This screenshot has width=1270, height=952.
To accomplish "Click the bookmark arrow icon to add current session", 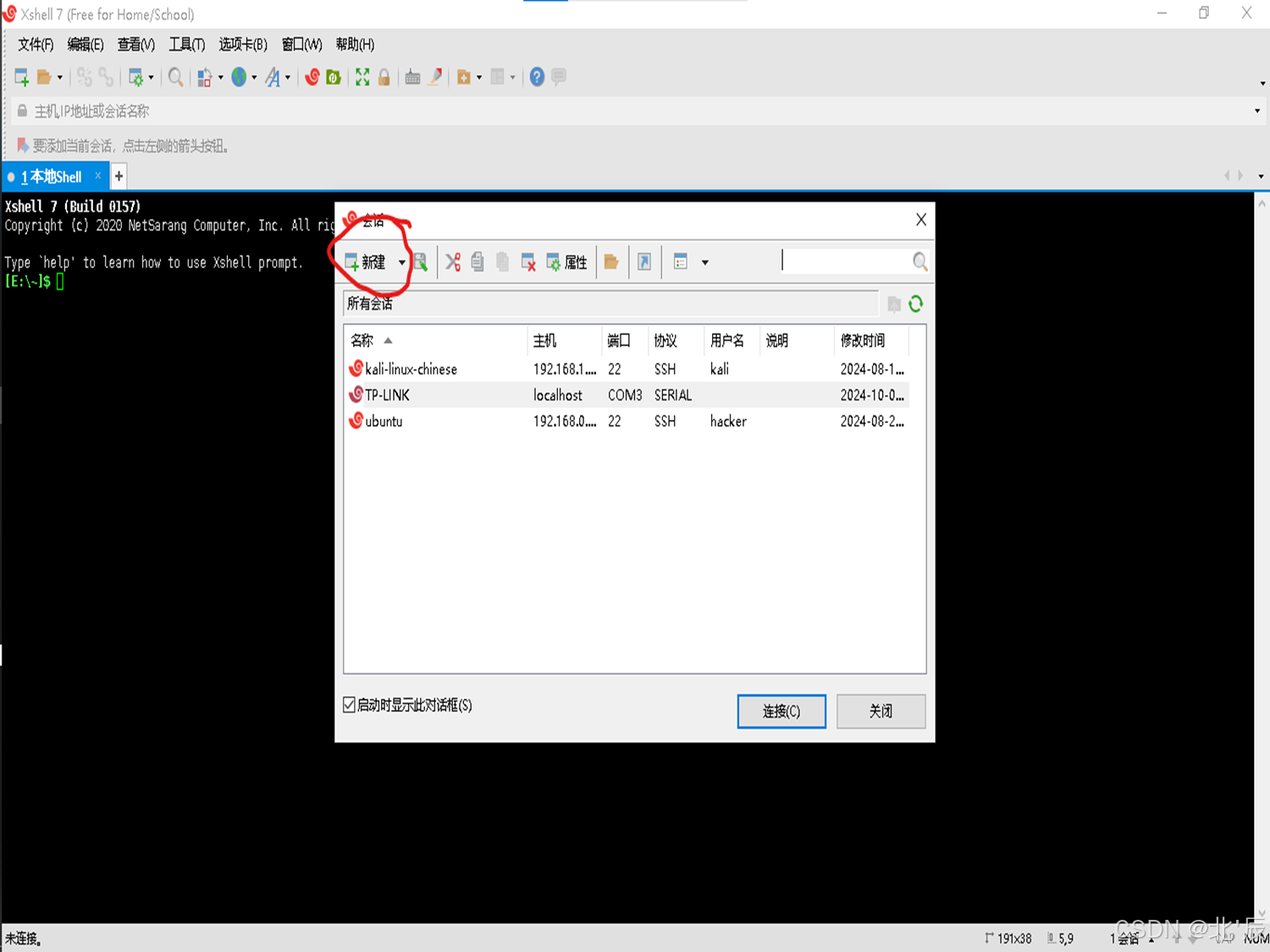I will click(23, 146).
